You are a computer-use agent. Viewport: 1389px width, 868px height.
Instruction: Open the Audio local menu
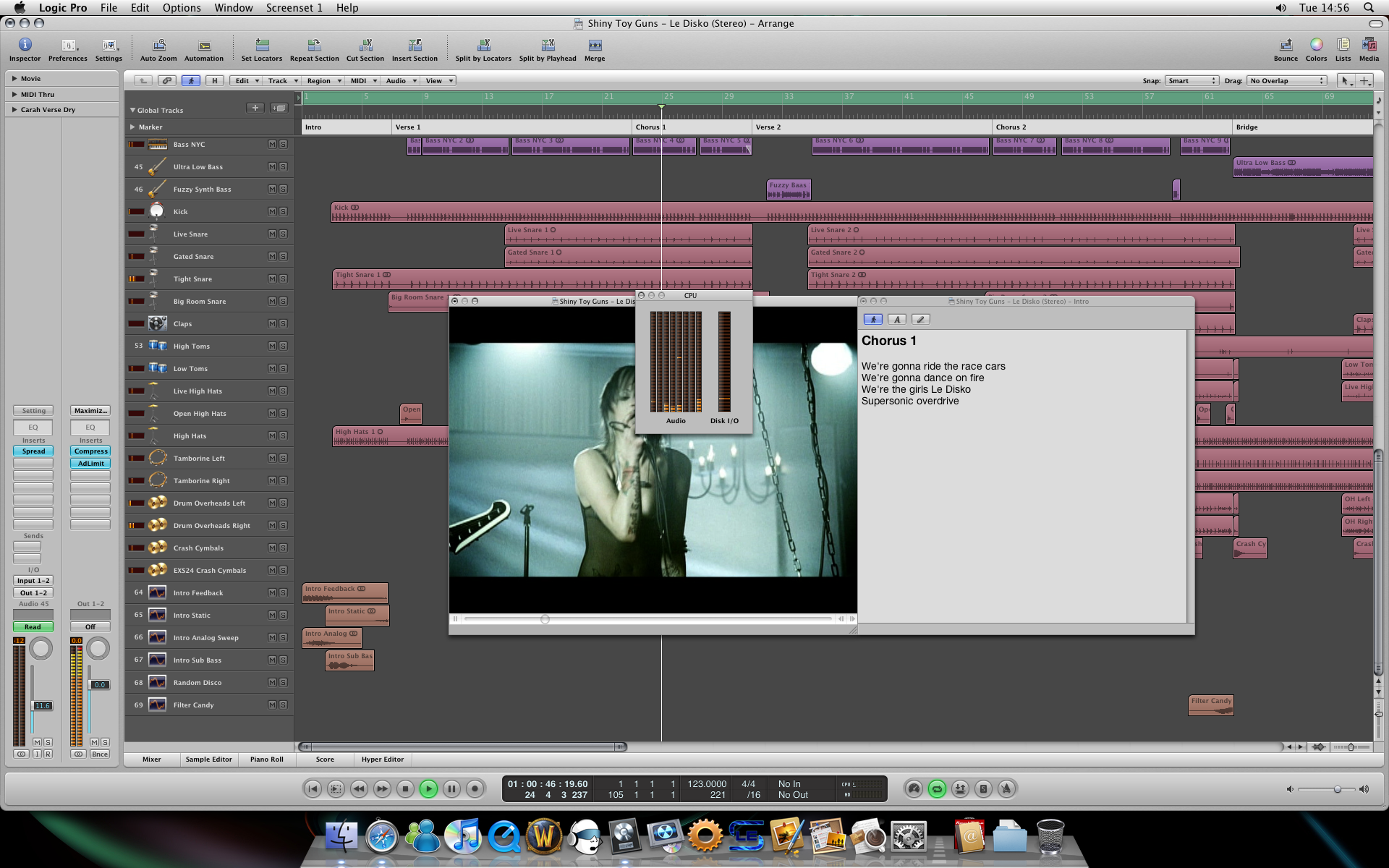tap(401, 81)
